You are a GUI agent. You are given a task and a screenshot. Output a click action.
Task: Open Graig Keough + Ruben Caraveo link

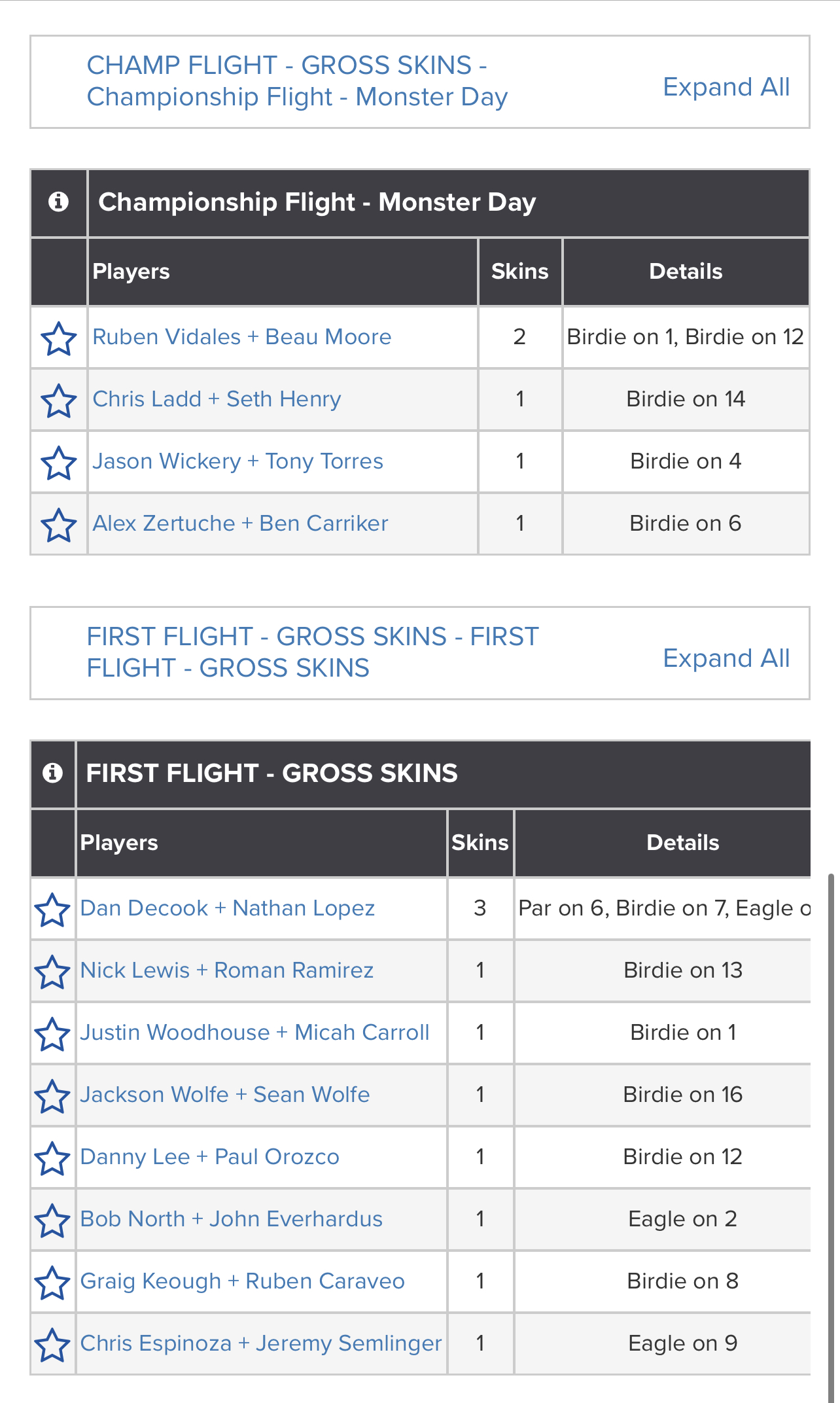(242, 1281)
